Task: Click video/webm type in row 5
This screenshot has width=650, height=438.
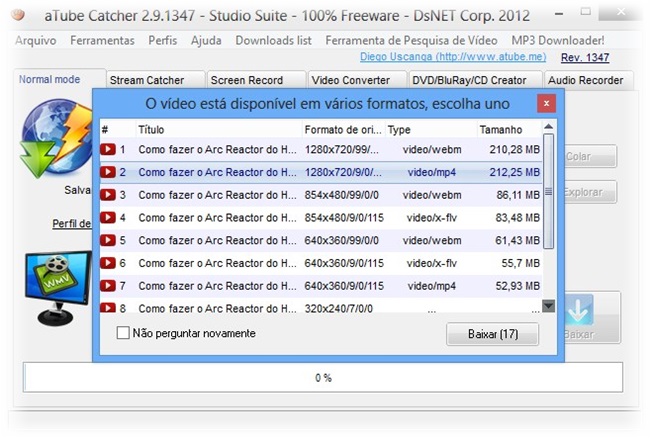Action: coord(432,240)
